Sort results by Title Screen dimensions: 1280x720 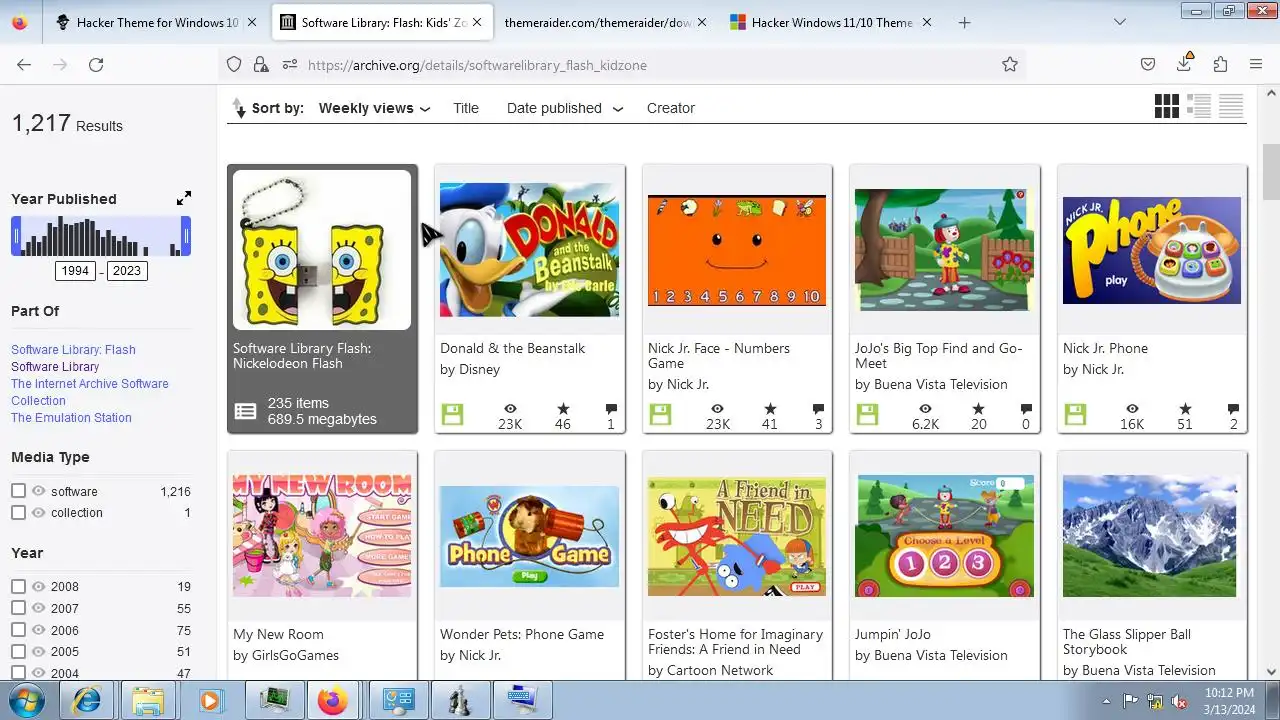tap(466, 108)
